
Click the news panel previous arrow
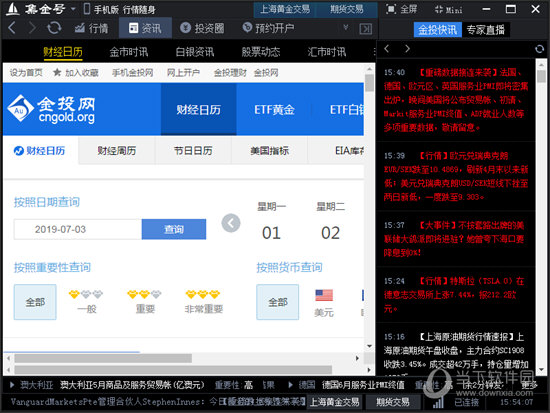(x=387, y=48)
